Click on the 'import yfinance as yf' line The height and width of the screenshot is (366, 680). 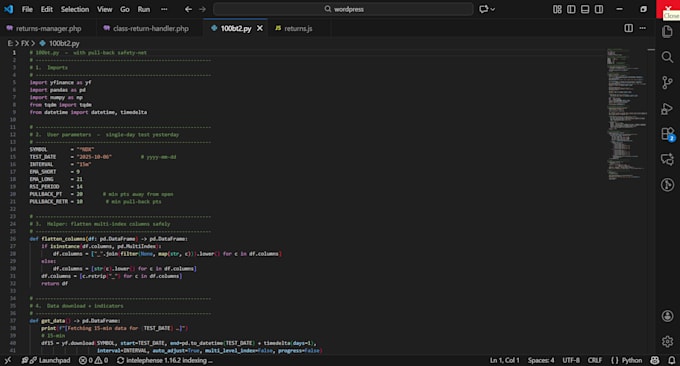coord(60,82)
